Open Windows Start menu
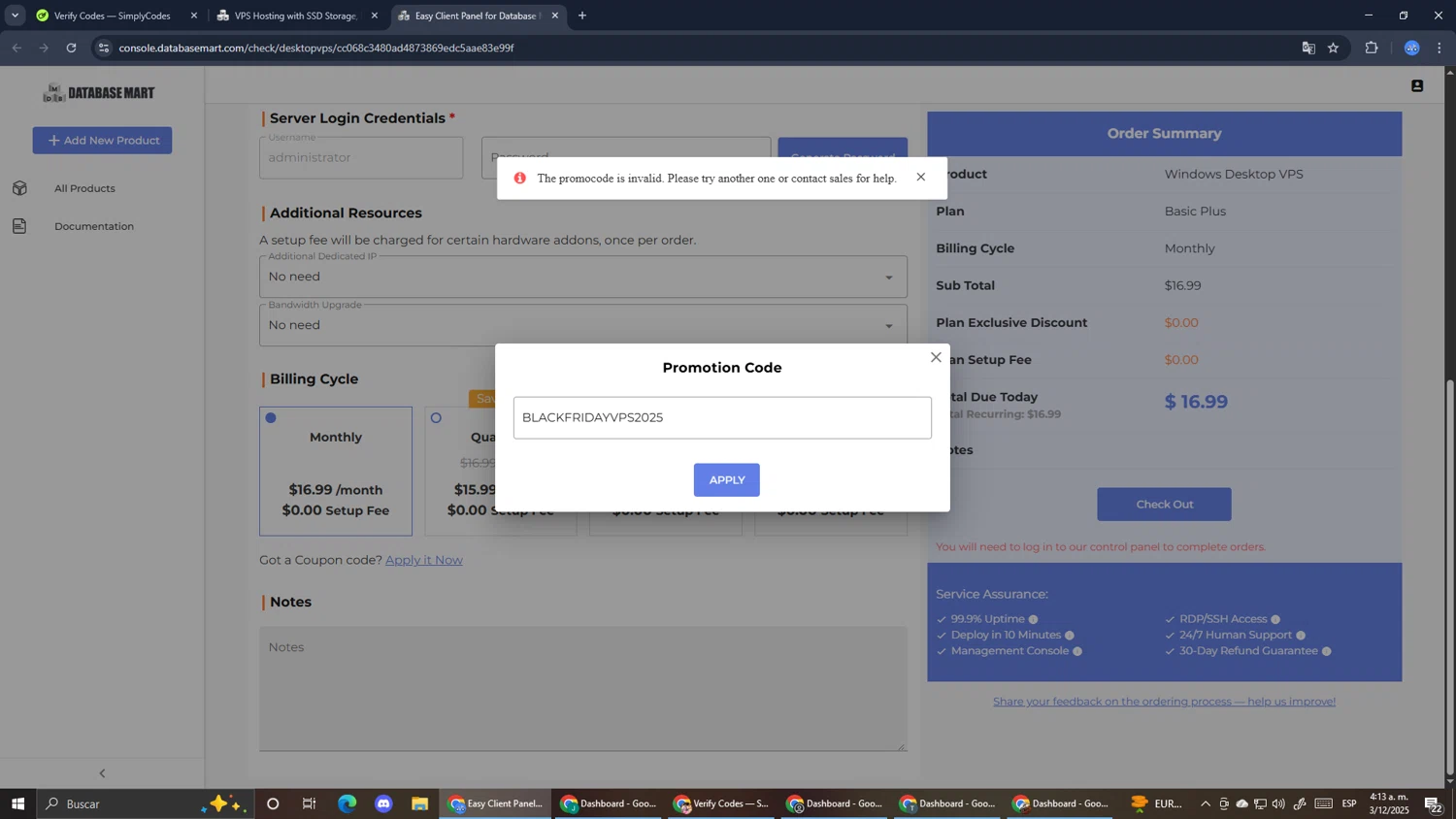This screenshot has height=819, width=1456. tap(17, 803)
